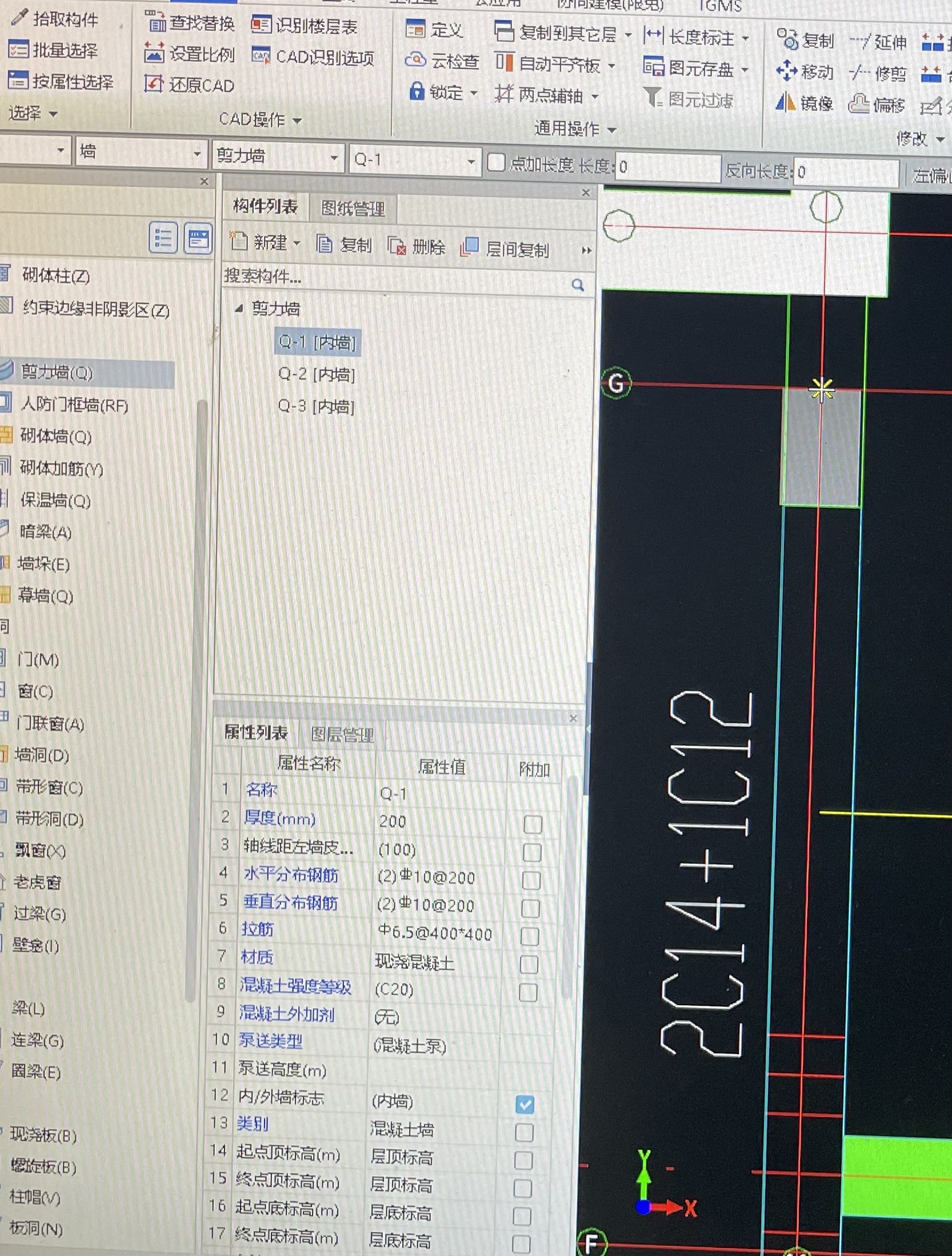Click the 锁定 lock icon
This screenshot has width=952, height=1256.
417,91
